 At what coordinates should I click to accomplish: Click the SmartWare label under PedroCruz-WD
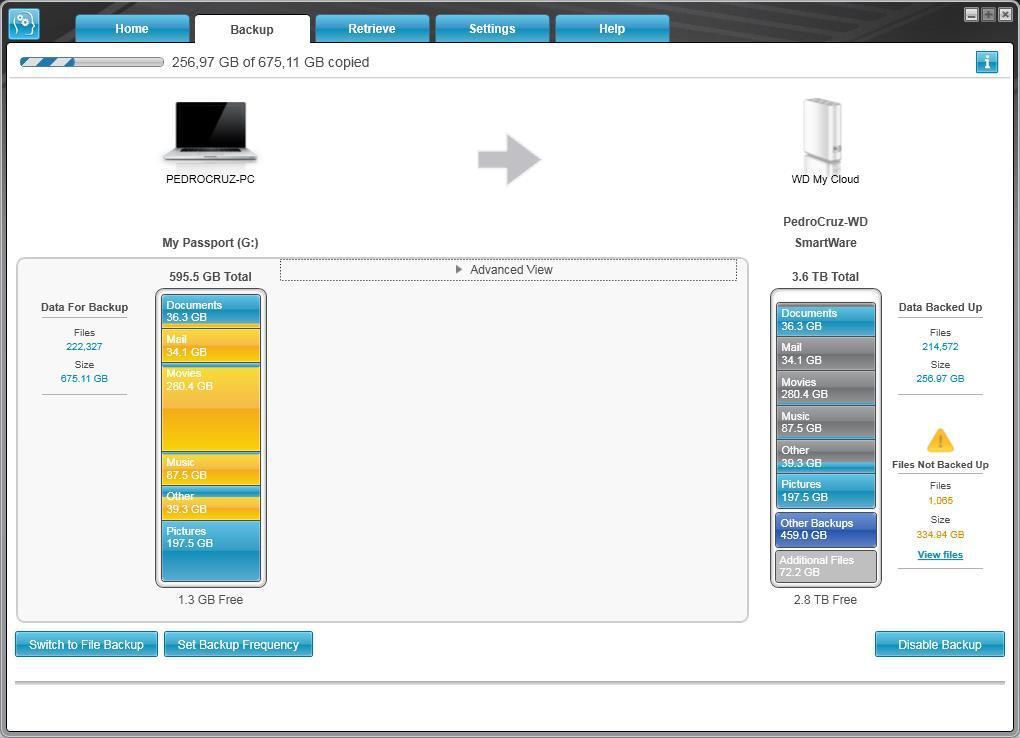click(x=825, y=243)
